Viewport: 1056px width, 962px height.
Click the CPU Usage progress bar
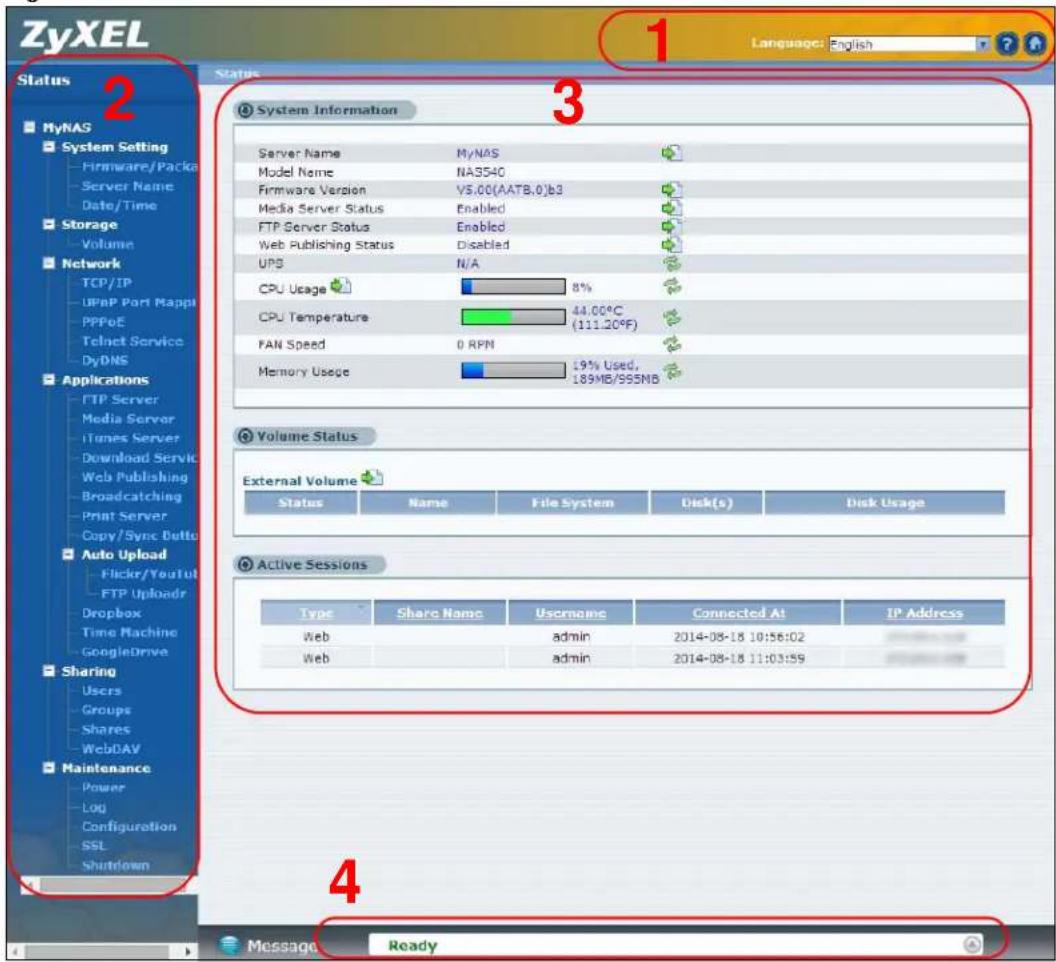coord(513,287)
